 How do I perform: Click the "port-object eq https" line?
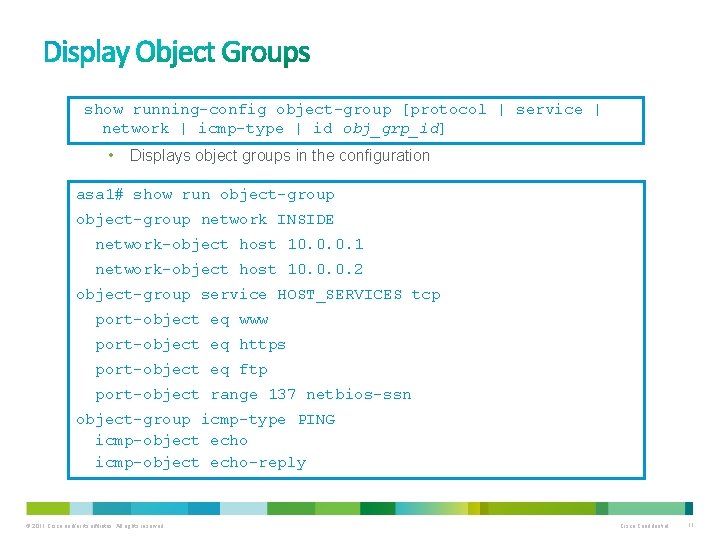[x=191, y=345]
